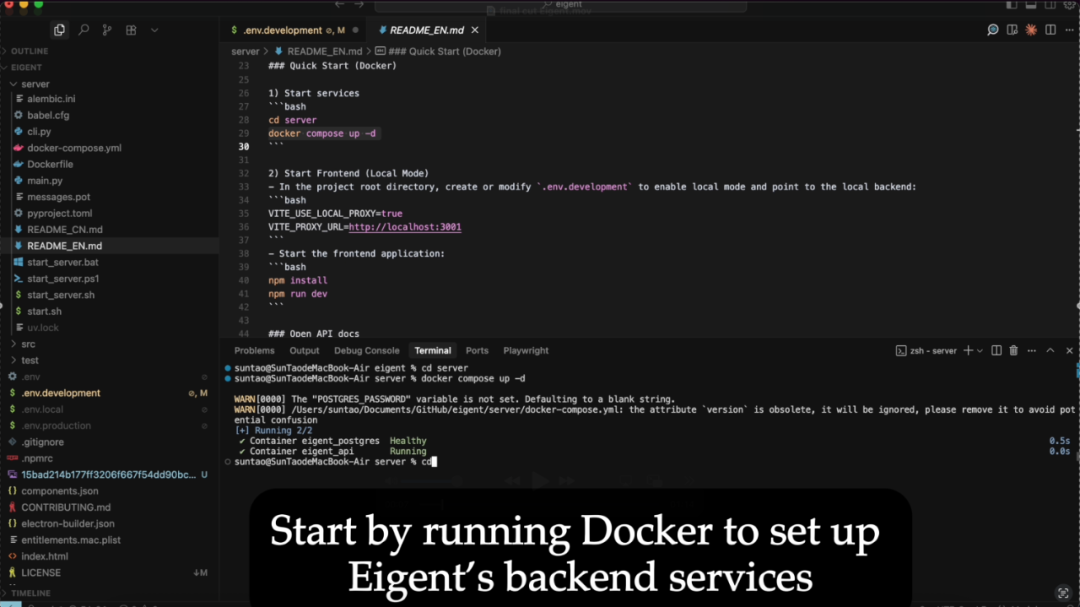Open uv.lock file
This screenshot has height=607, width=1080.
tap(43, 328)
